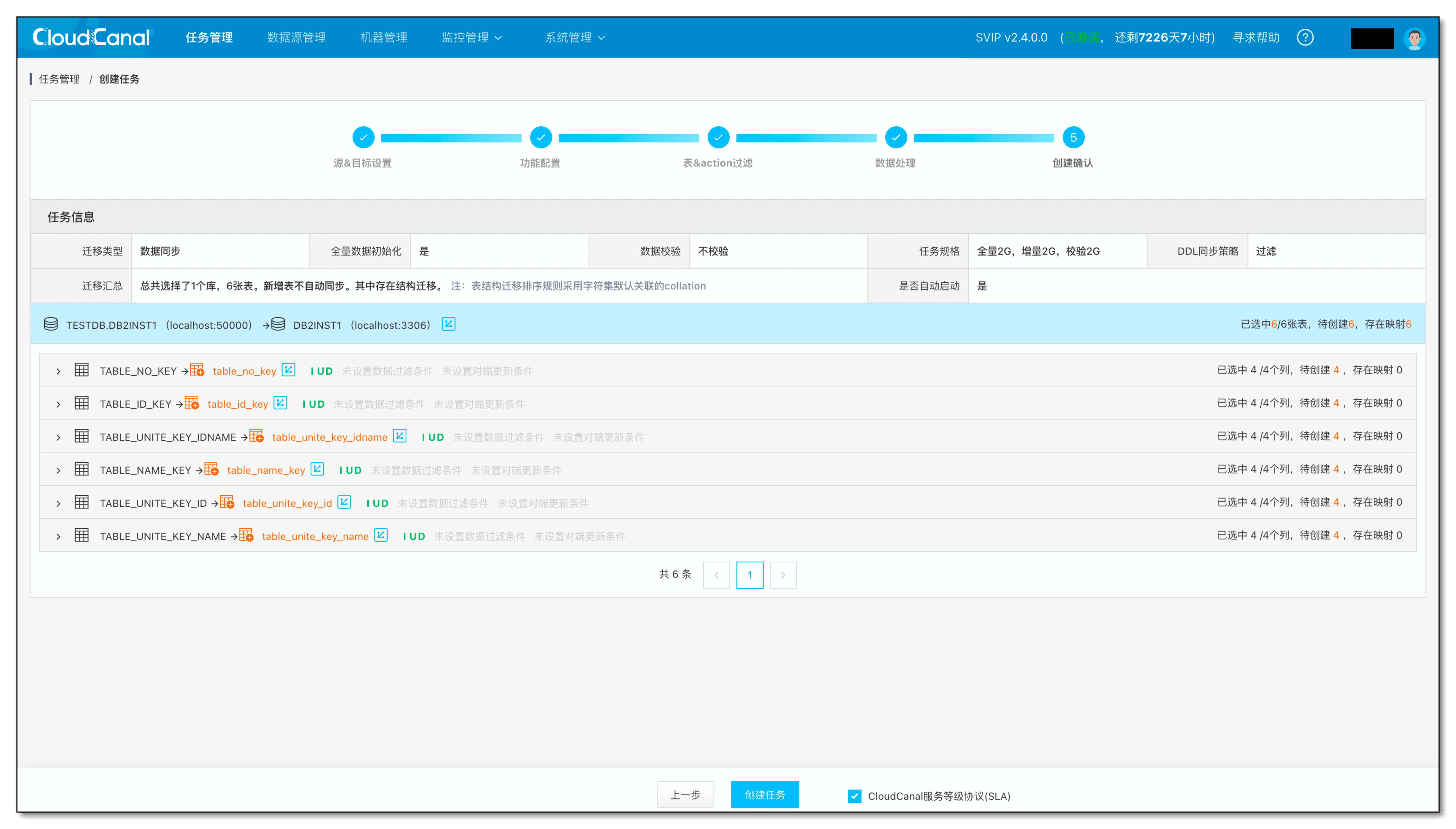The height and width of the screenshot is (829, 1456).
Task: Toggle the CloudCanal SLA agreement checkbox
Action: coord(854,796)
